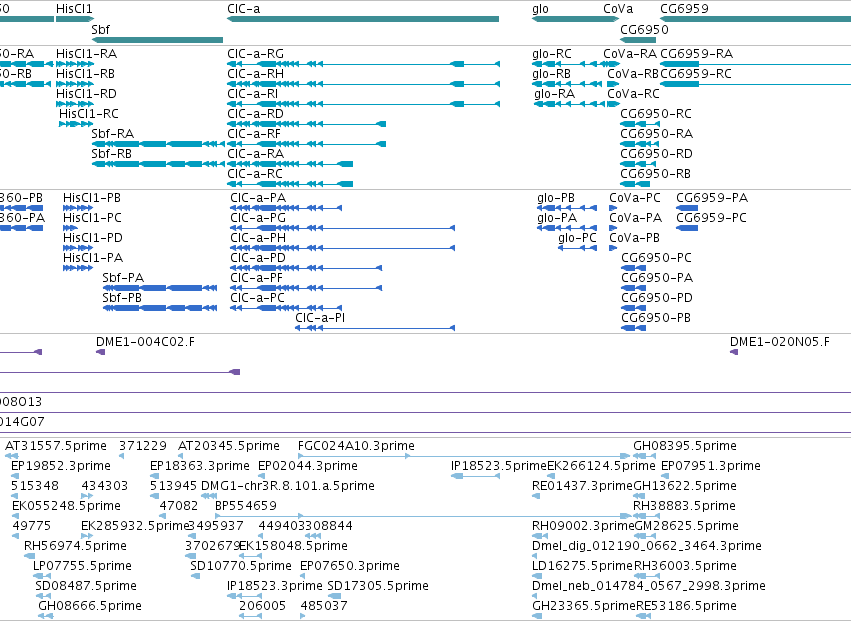This screenshot has width=851, height=621.
Task: Click transcript Sbf-RA label
Action: pos(112,134)
